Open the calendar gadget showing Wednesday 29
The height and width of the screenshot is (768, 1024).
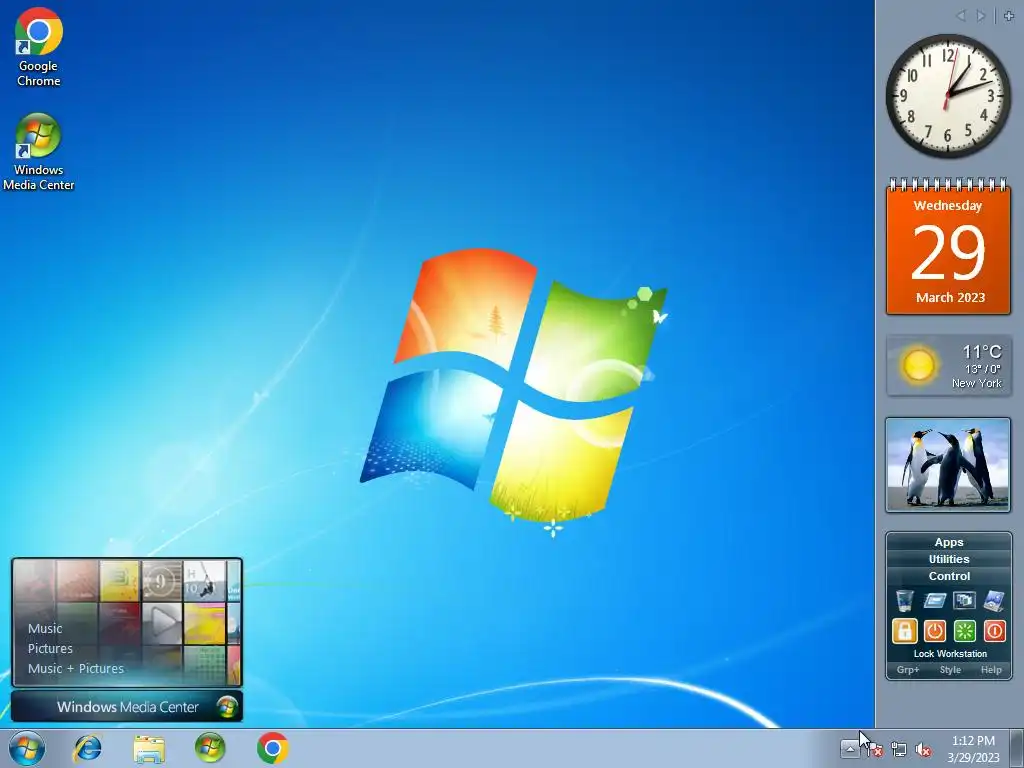(x=948, y=247)
